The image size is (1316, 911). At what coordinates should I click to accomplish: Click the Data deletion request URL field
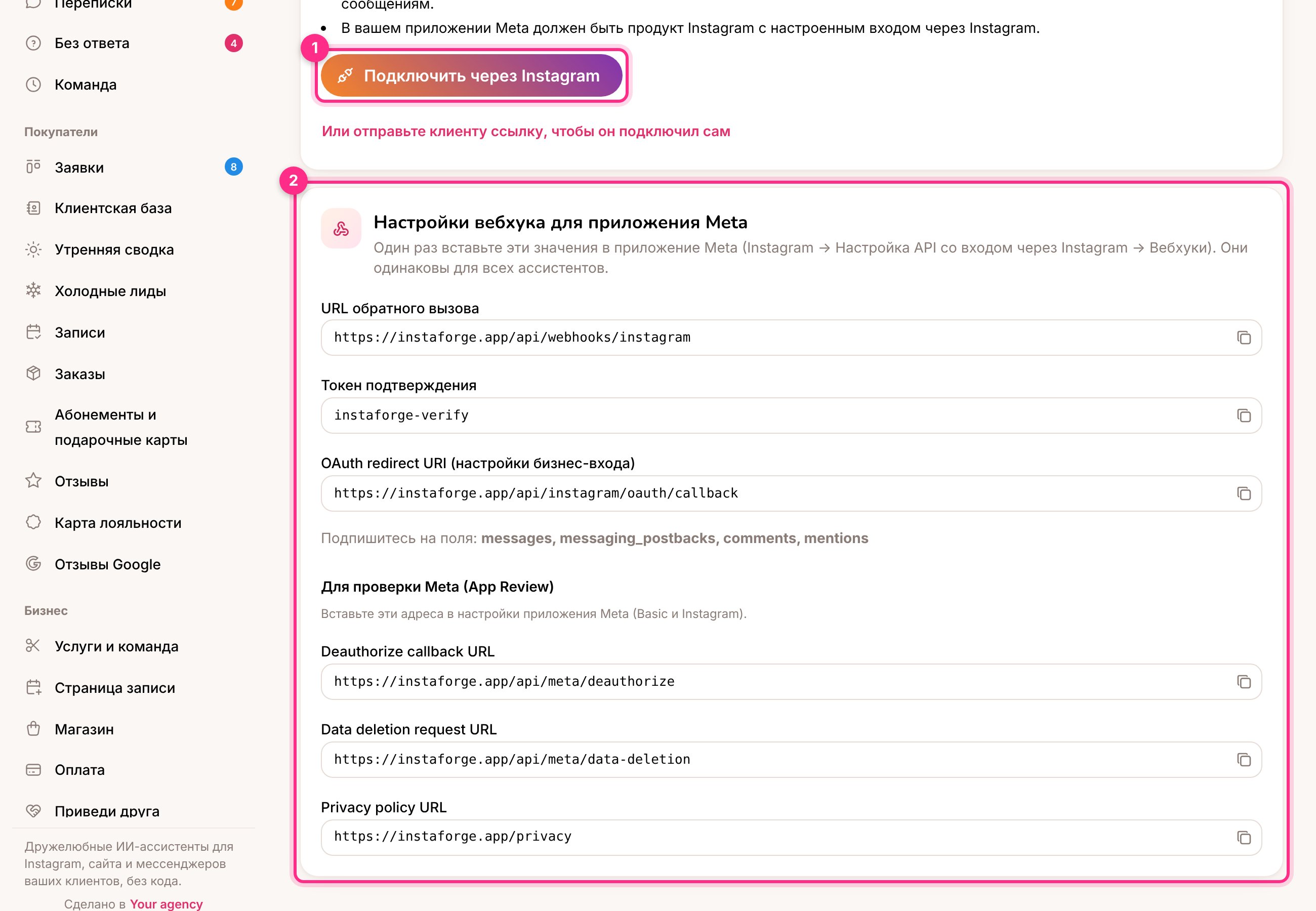pyautogui.click(x=791, y=760)
